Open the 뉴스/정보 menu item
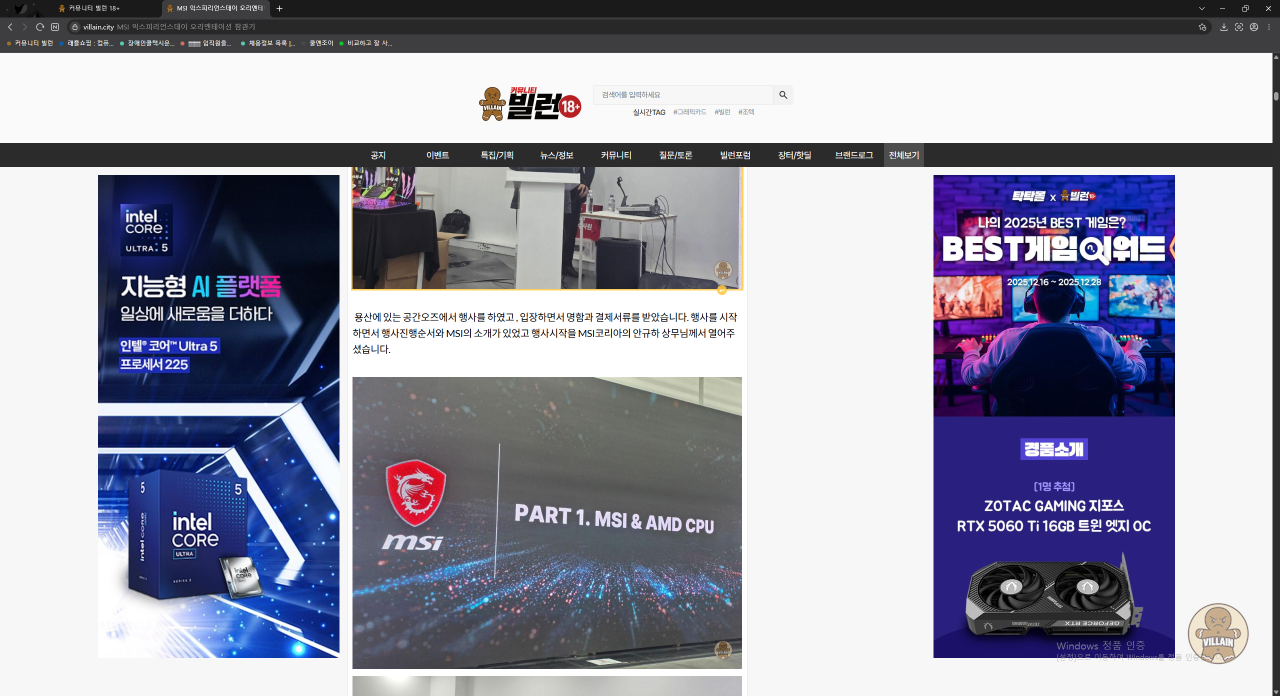 pyautogui.click(x=557, y=155)
